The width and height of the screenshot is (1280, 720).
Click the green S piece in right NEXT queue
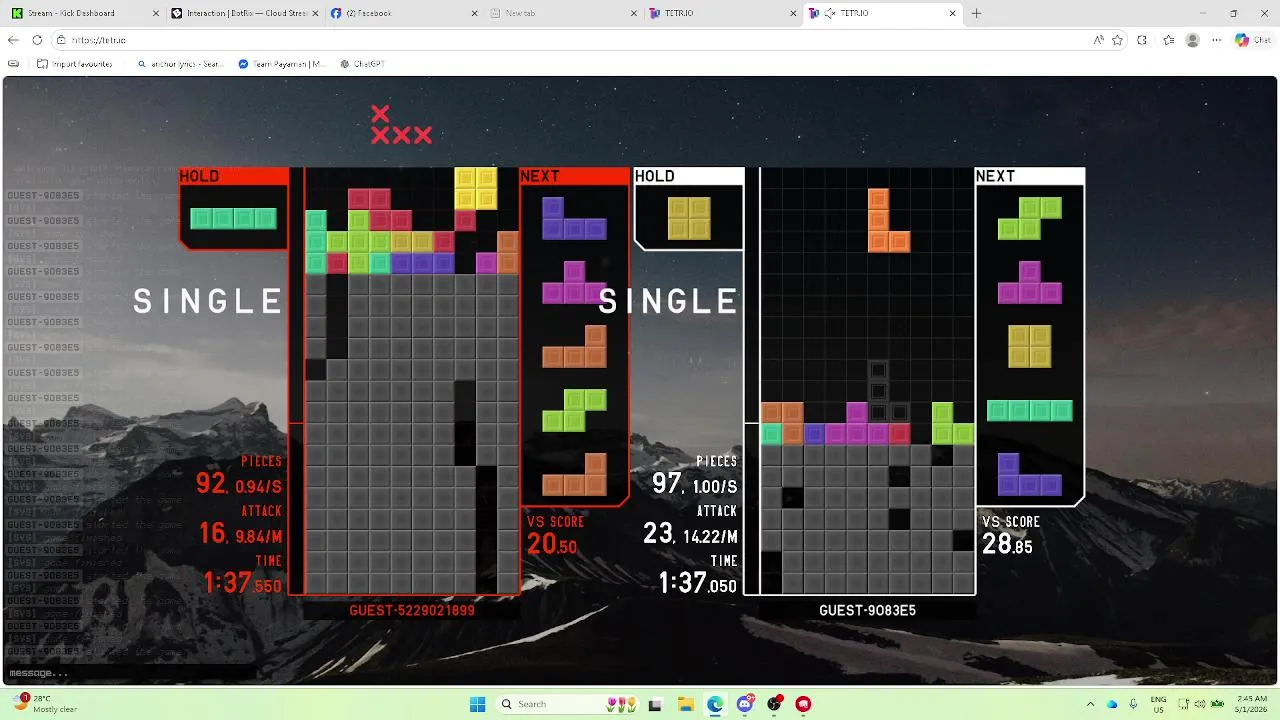pyautogui.click(x=1029, y=218)
